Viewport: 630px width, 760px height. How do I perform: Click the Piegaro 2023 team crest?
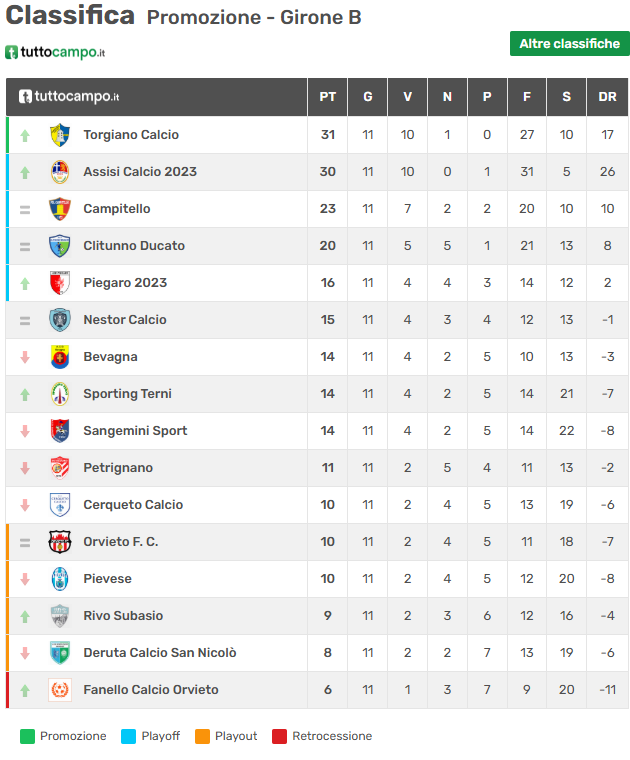coord(60,283)
